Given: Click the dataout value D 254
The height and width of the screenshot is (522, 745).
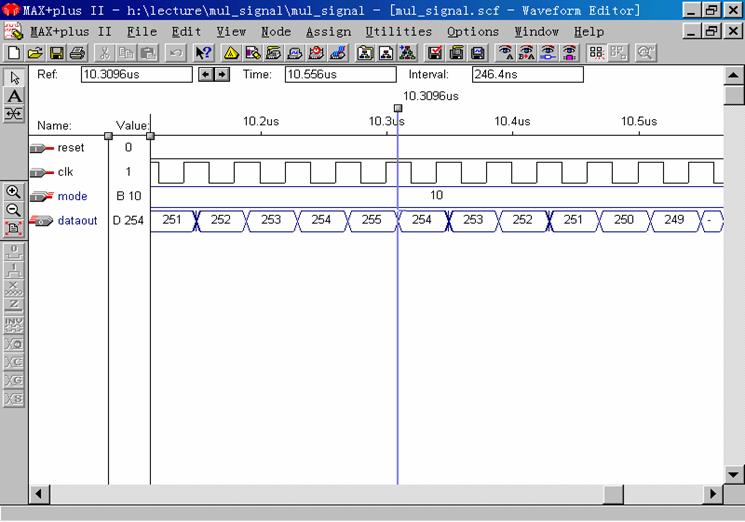Looking at the screenshot, I should [x=128, y=220].
